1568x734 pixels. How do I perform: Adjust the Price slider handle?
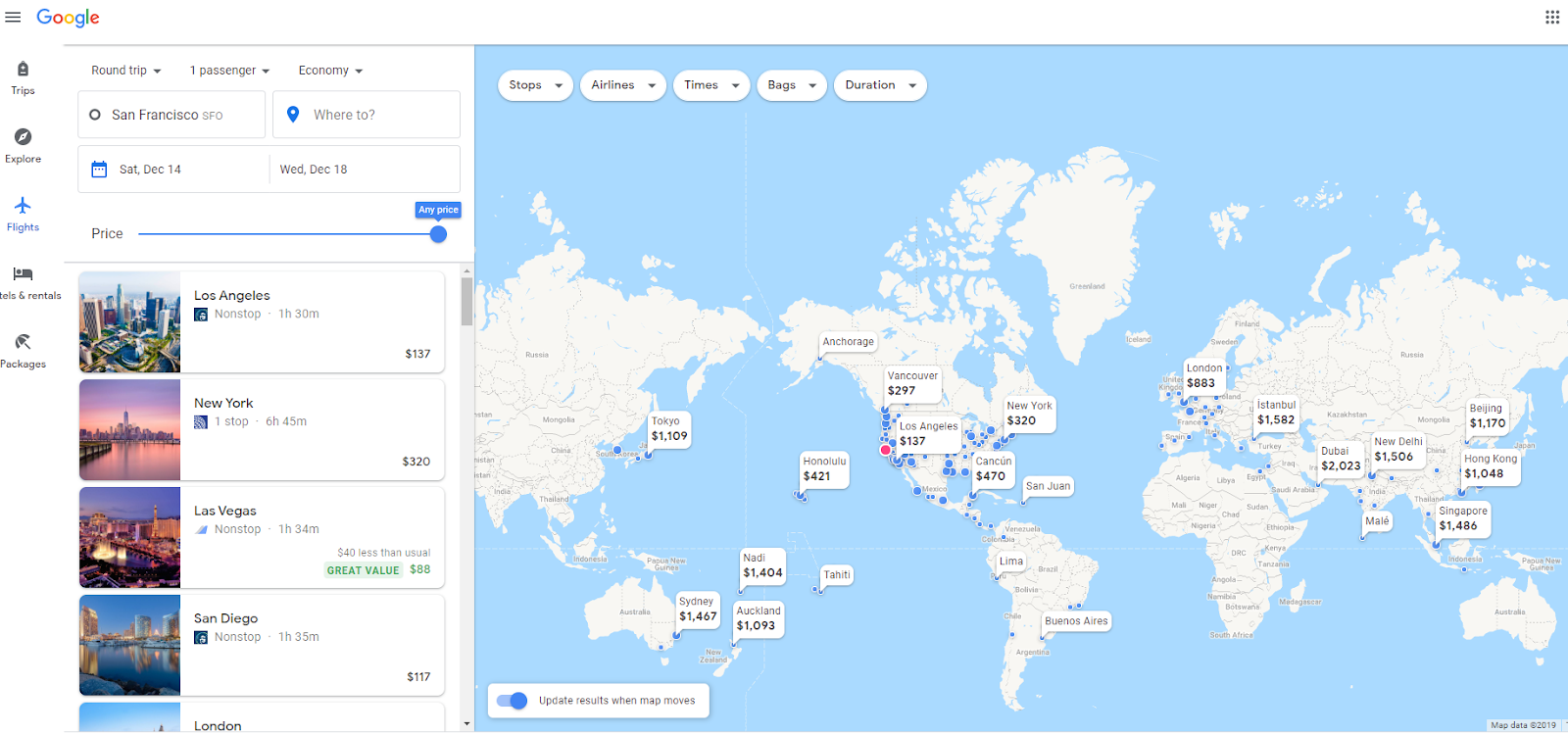pyautogui.click(x=438, y=234)
